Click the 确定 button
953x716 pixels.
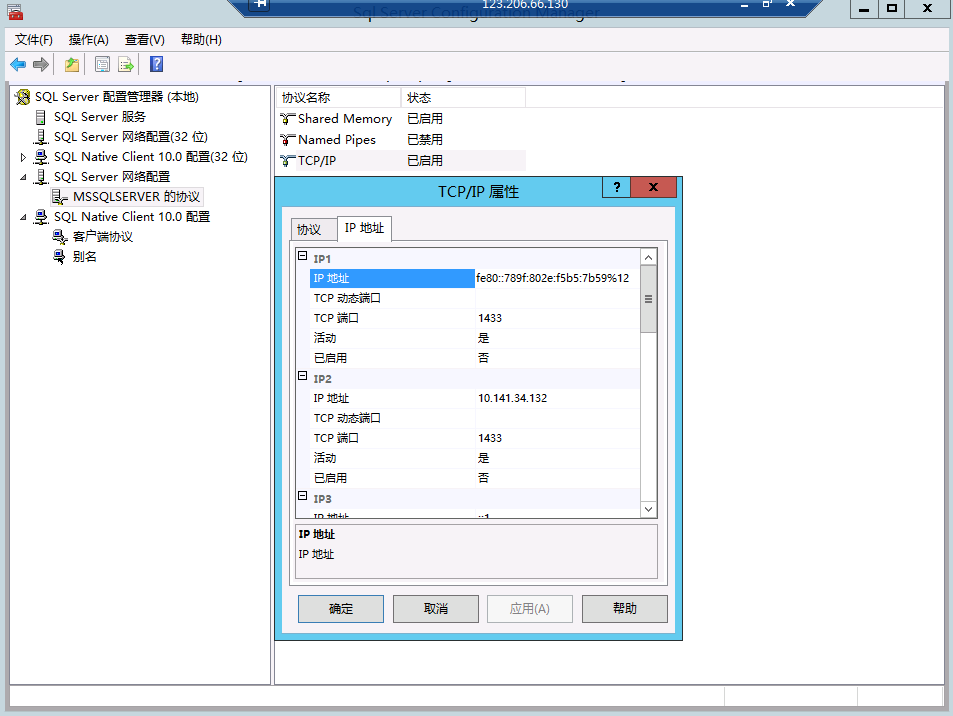(x=340, y=608)
